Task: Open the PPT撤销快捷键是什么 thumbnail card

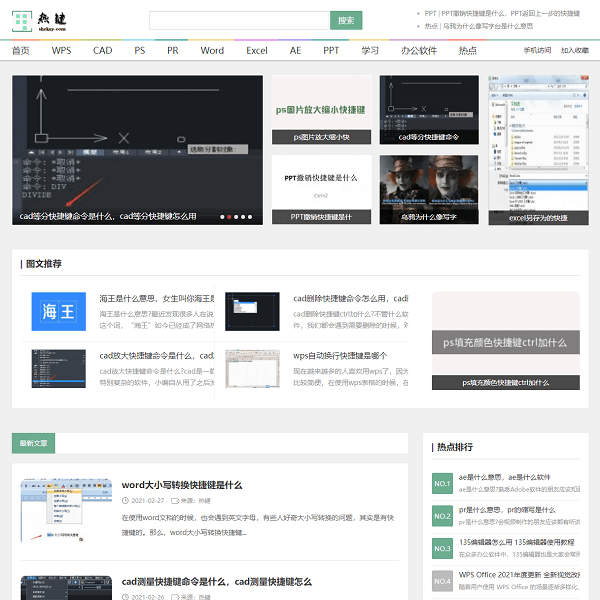Action: click(321, 190)
